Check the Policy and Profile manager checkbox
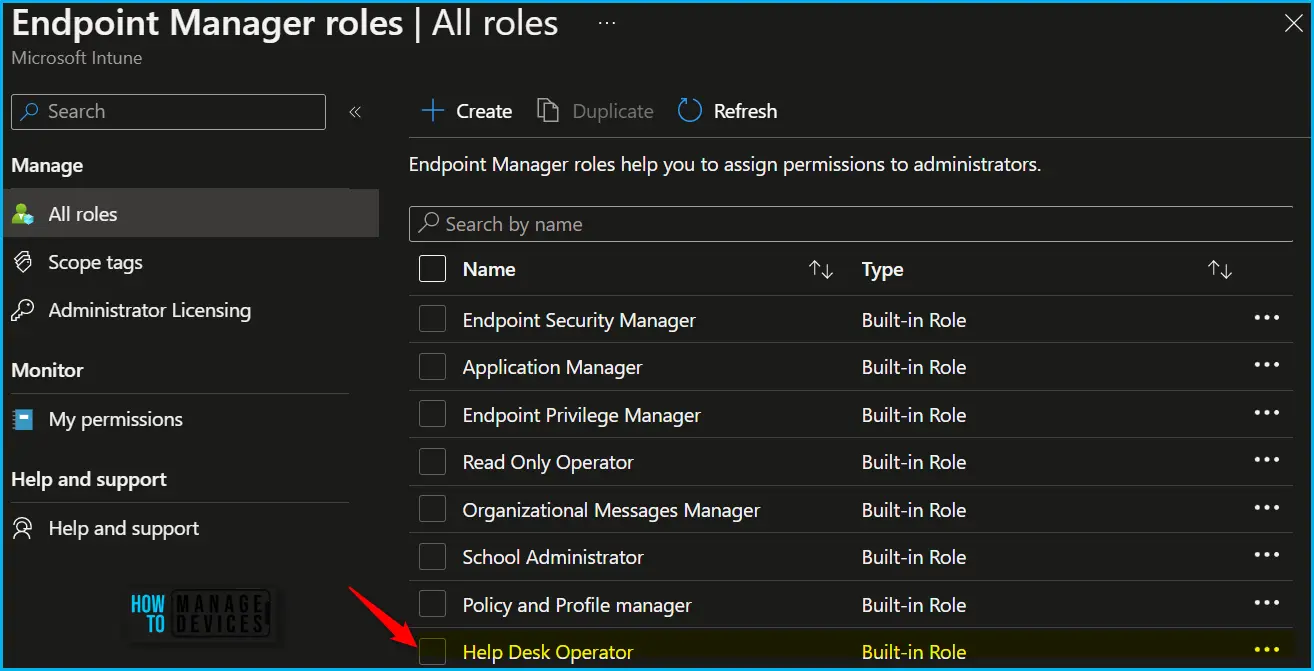The height and width of the screenshot is (671, 1314). (432, 604)
